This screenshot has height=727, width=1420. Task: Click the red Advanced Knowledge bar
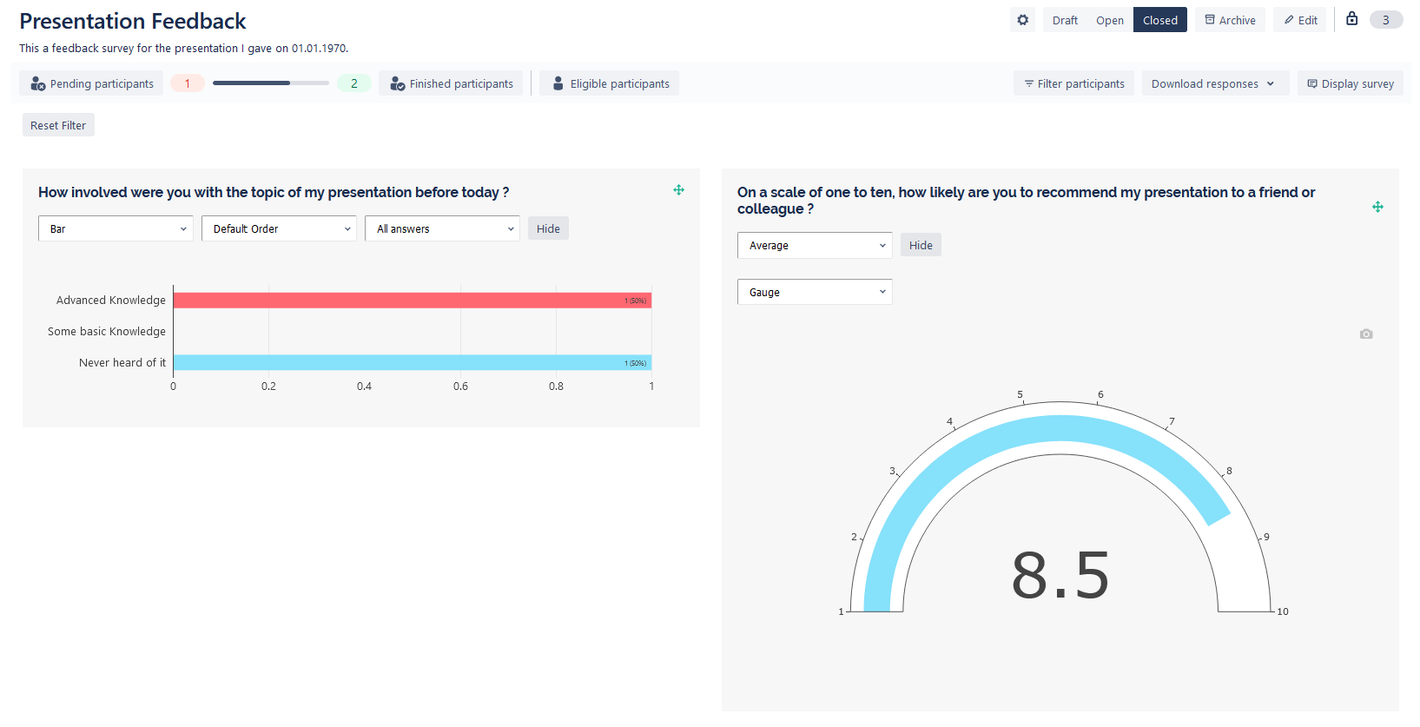412,300
